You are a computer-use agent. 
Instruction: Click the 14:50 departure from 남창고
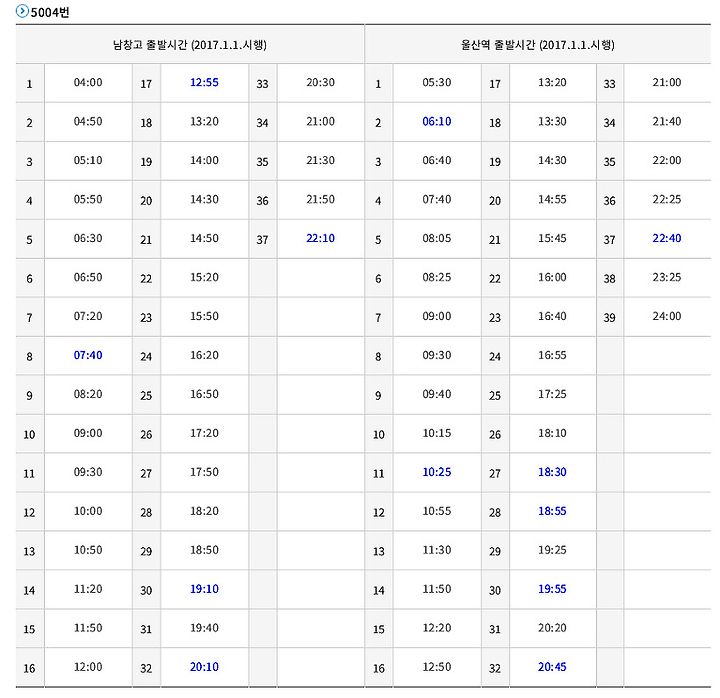[204, 238]
